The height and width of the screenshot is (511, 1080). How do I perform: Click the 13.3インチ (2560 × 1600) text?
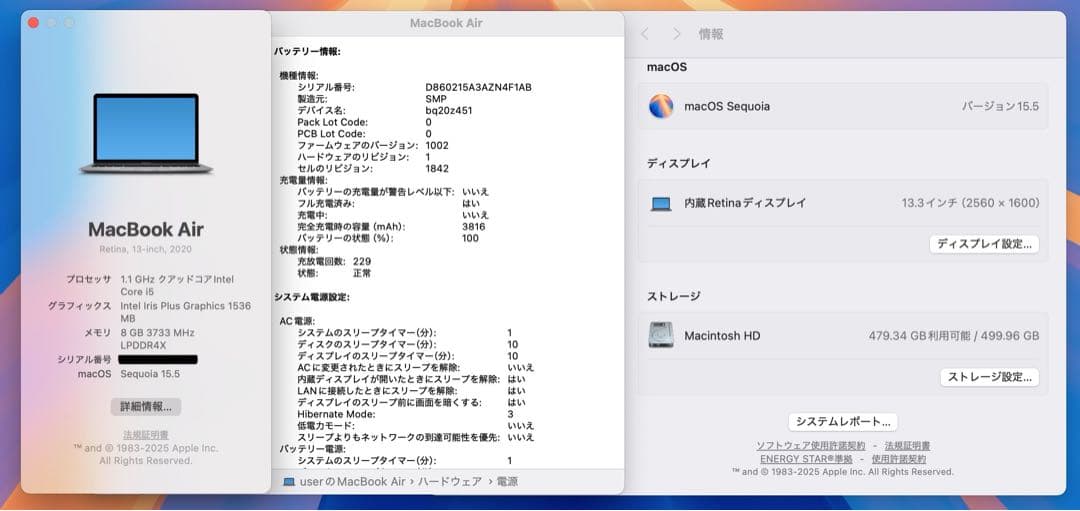[x=970, y=203]
